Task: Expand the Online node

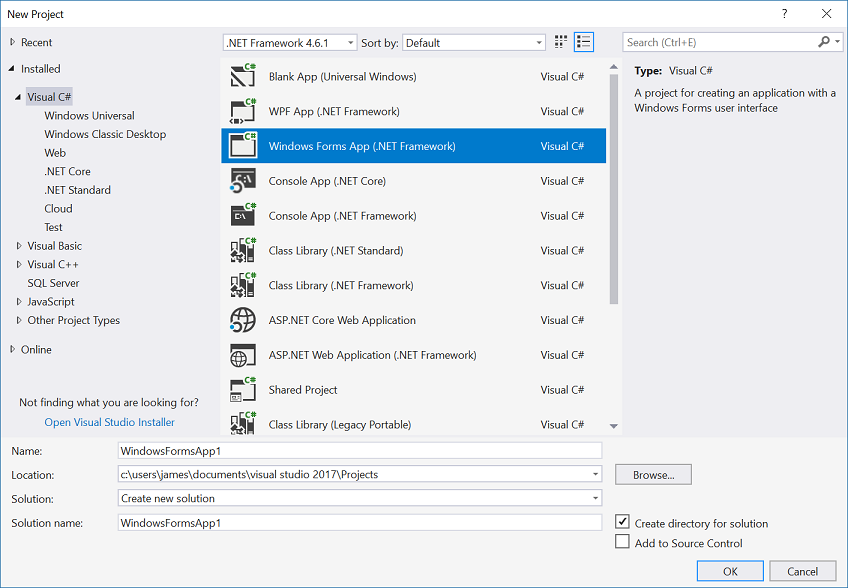Action: [12, 349]
